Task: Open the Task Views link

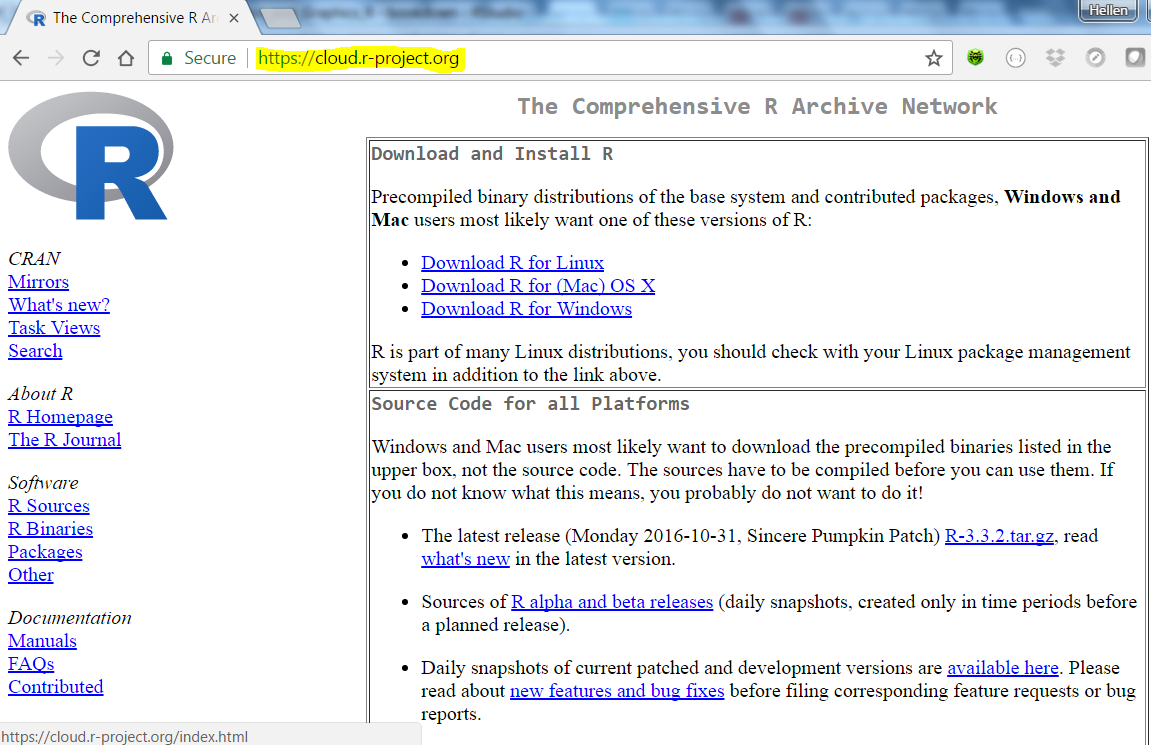Action: (54, 327)
